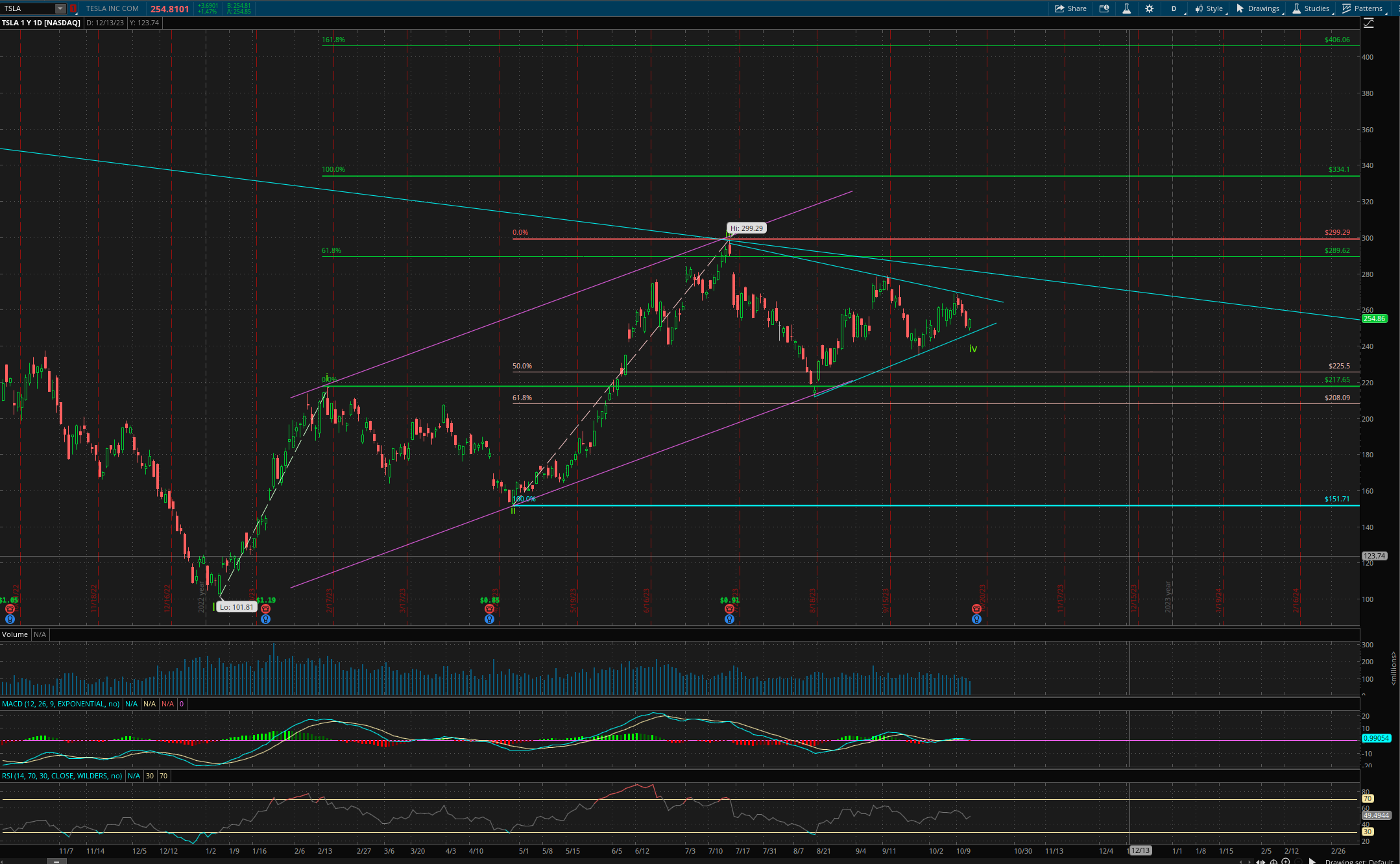Click the pan left-right icon
The width and height of the screenshot is (1400, 864).
point(1261,861)
